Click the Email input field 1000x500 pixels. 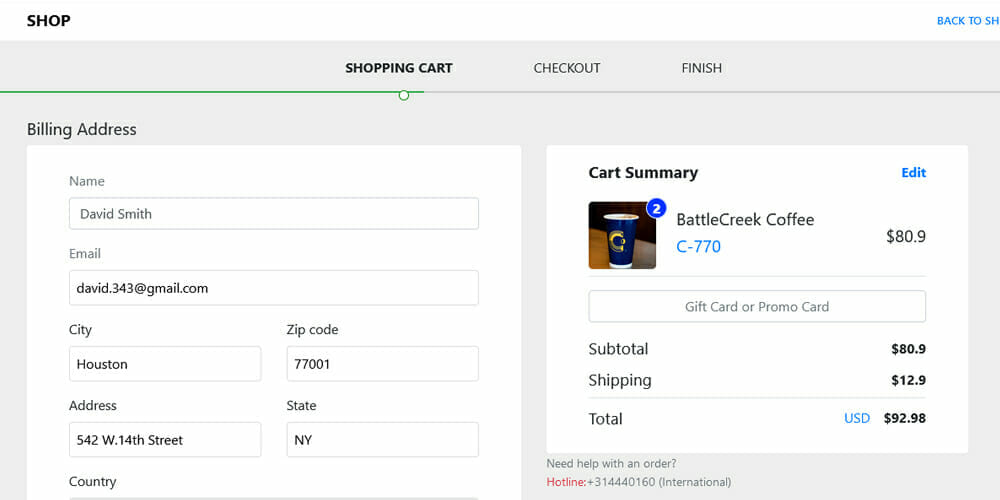tap(273, 288)
